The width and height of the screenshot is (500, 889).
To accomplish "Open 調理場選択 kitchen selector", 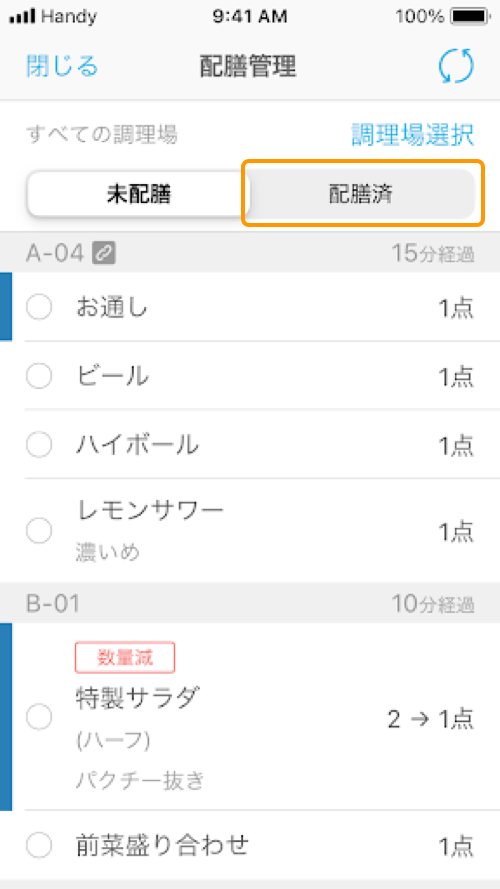I will [x=412, y=134].
